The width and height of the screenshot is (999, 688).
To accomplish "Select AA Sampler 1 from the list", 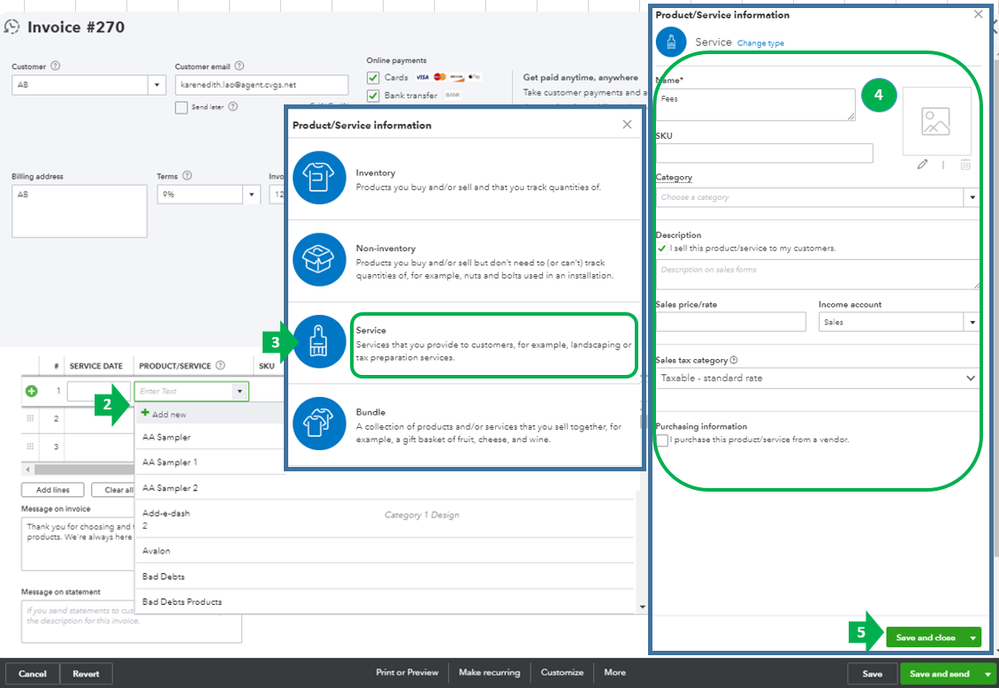I will (x=169, y=462).
